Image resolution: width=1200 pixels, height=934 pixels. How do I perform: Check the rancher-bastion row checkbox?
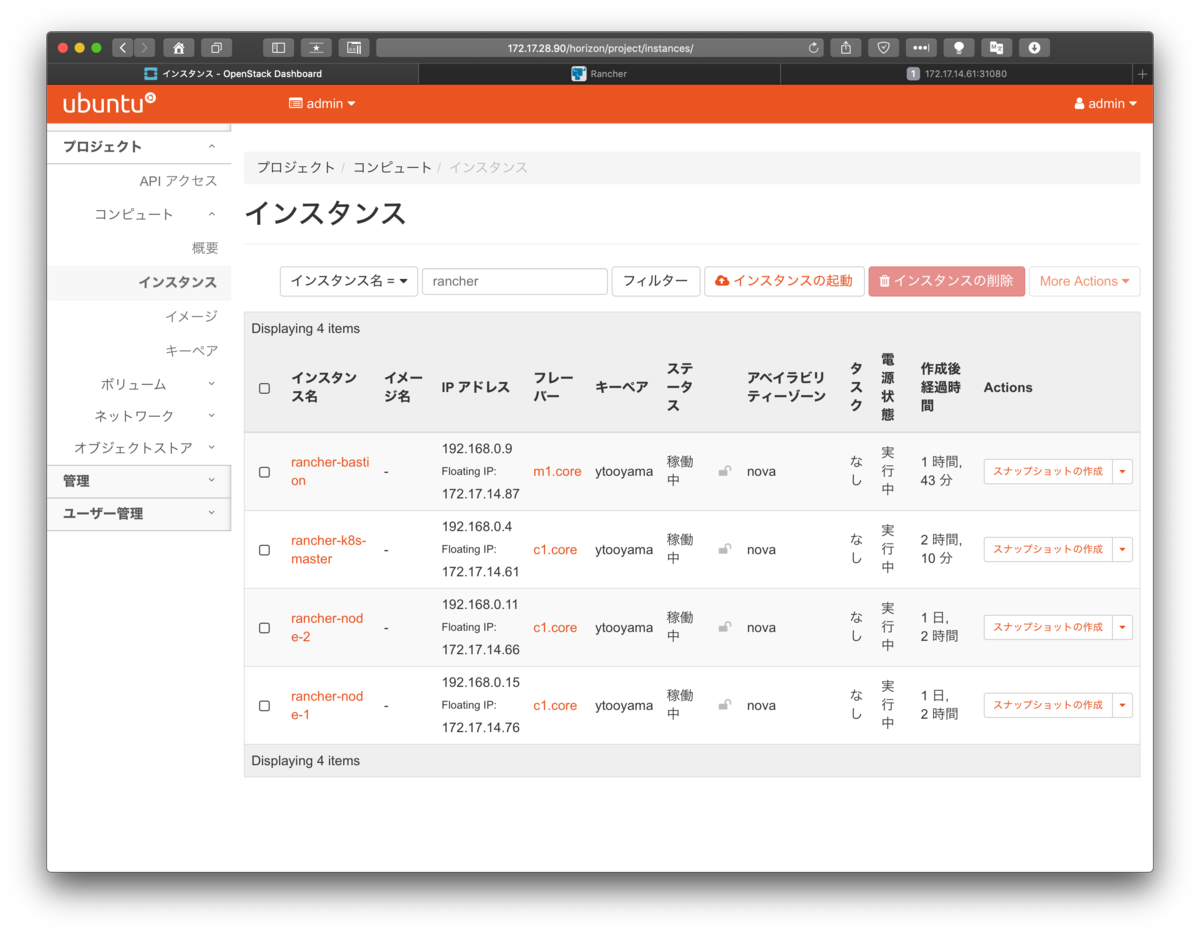pos(264,472)
